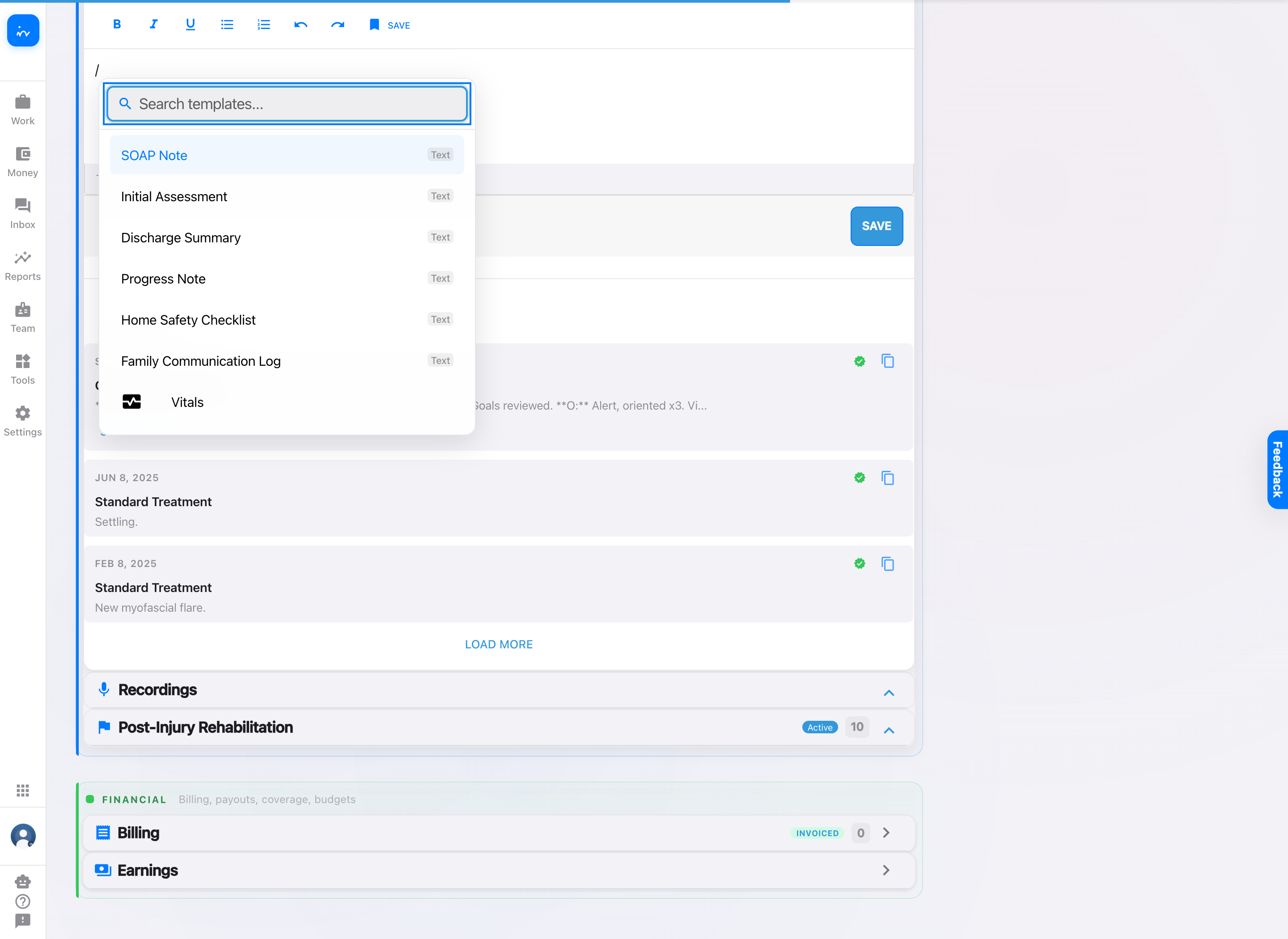The width and height of the screenshot is (1288, 939).
Task: Open the Money section in the sidebar
Action: [x=23, y=162]
